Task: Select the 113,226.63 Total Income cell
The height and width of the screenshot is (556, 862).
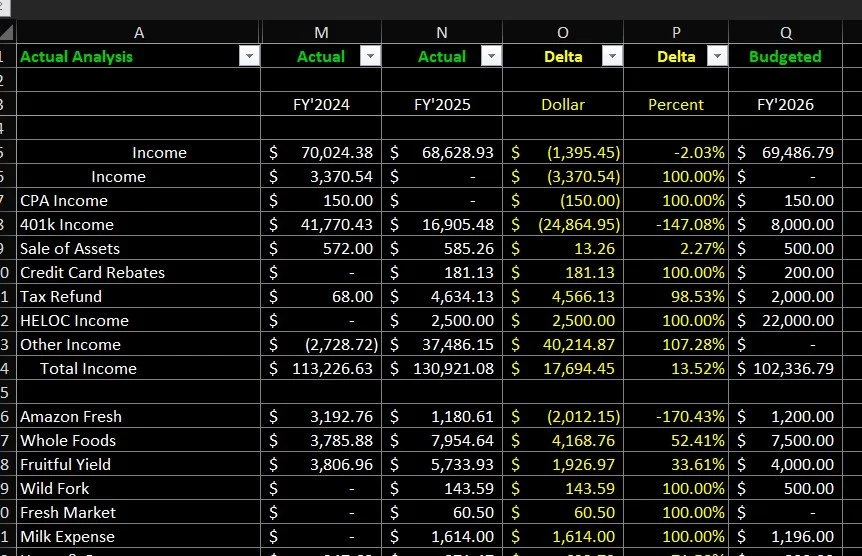Action: click(x=321, y=368)
